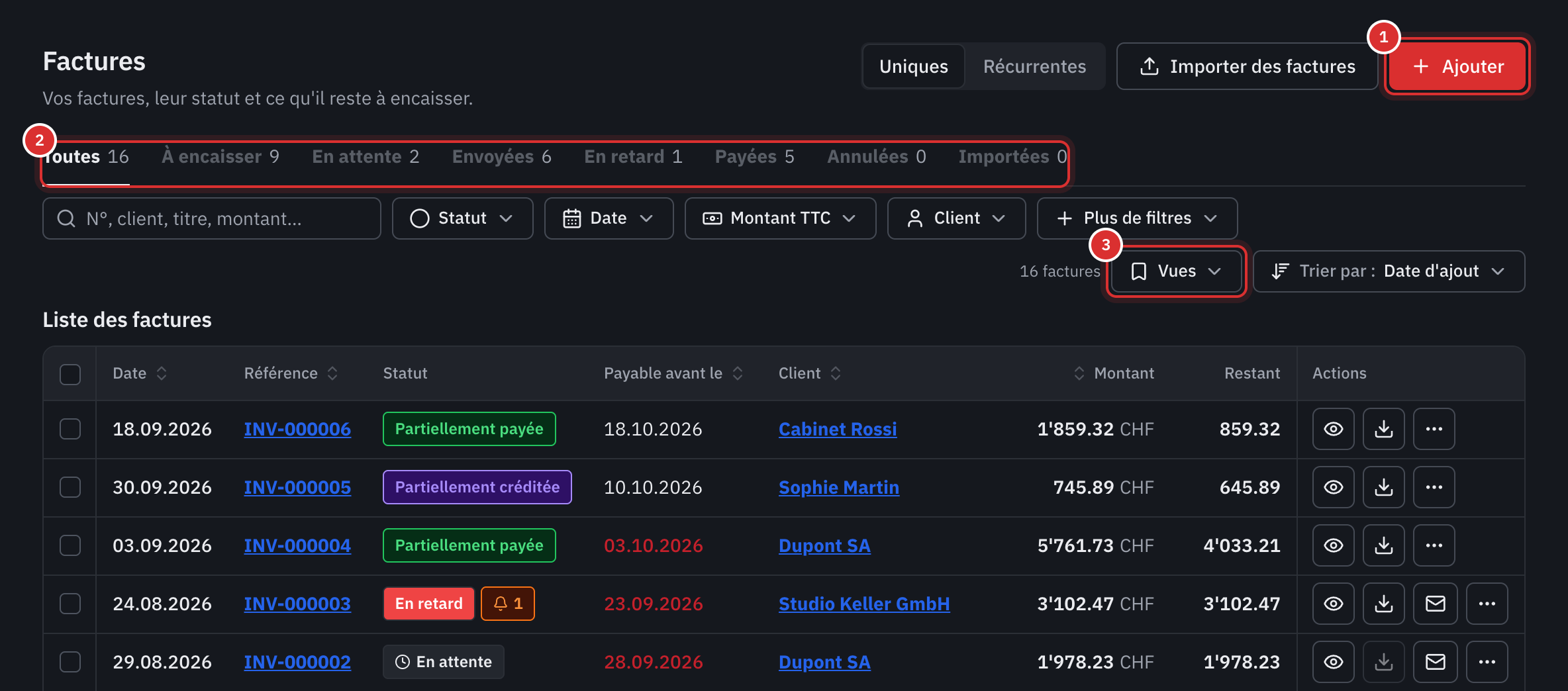Switch to Récurrentes invoices
Screen dimensions: 1568x691
click(x=1034, y=66)
